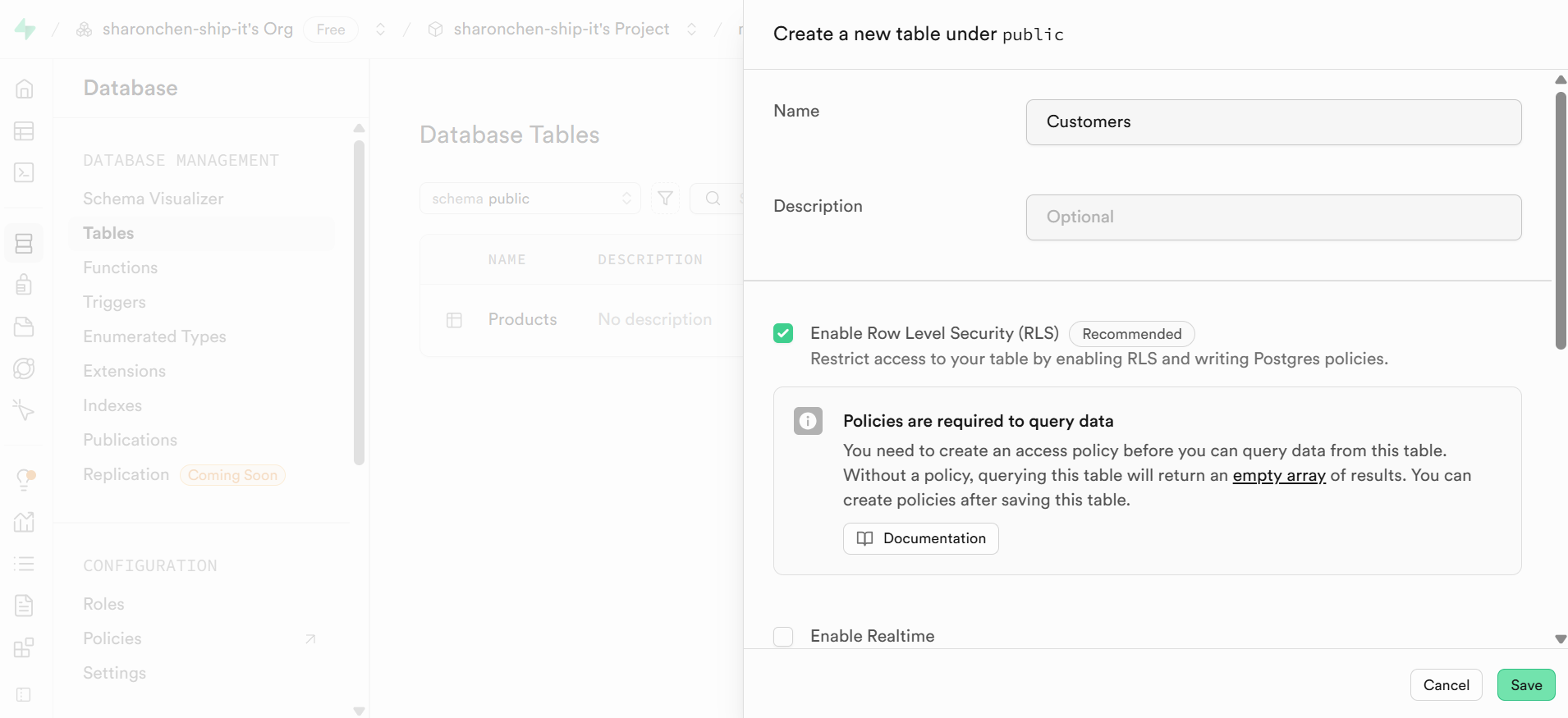
Task: Uncheck Enable Row Level Security checkbox
Action: [x=783, y=333]
